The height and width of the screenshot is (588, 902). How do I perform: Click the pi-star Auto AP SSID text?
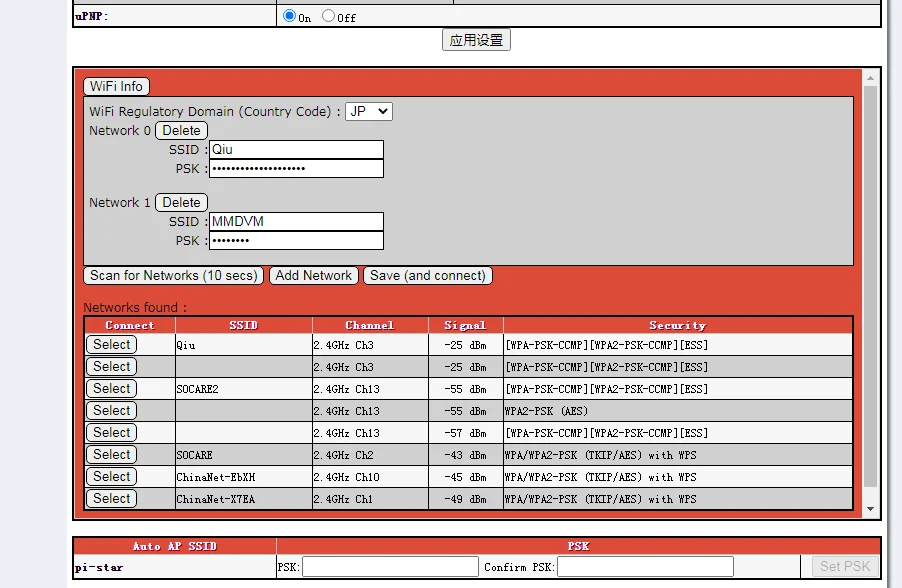coord(99,568)
